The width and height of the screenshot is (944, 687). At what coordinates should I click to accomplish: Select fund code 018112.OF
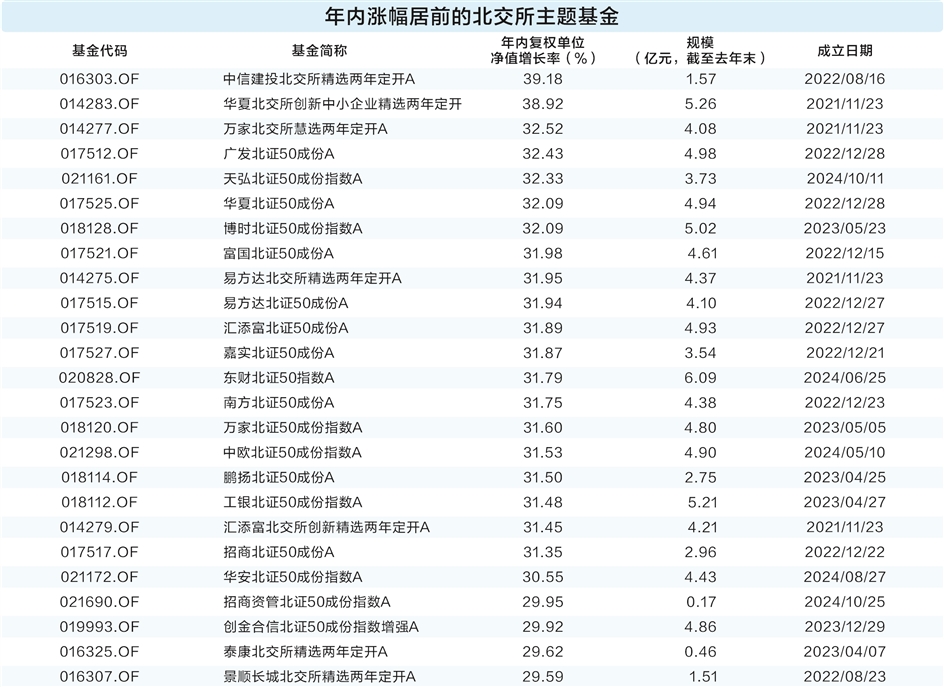(x=99, y=502)
